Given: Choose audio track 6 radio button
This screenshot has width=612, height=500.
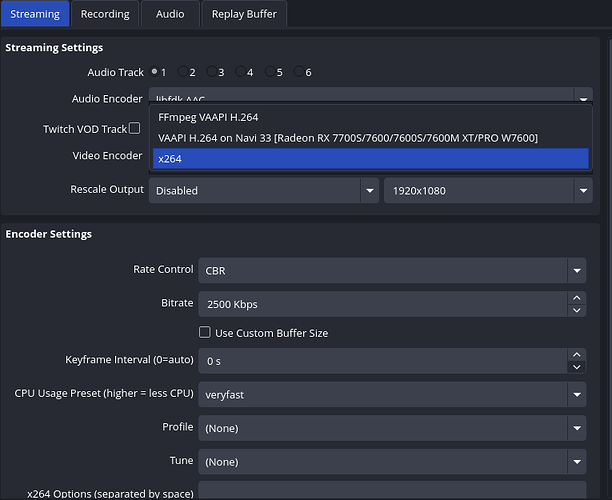Looking at the screenshot, I should pyautogui.click(x=299, y=72).
